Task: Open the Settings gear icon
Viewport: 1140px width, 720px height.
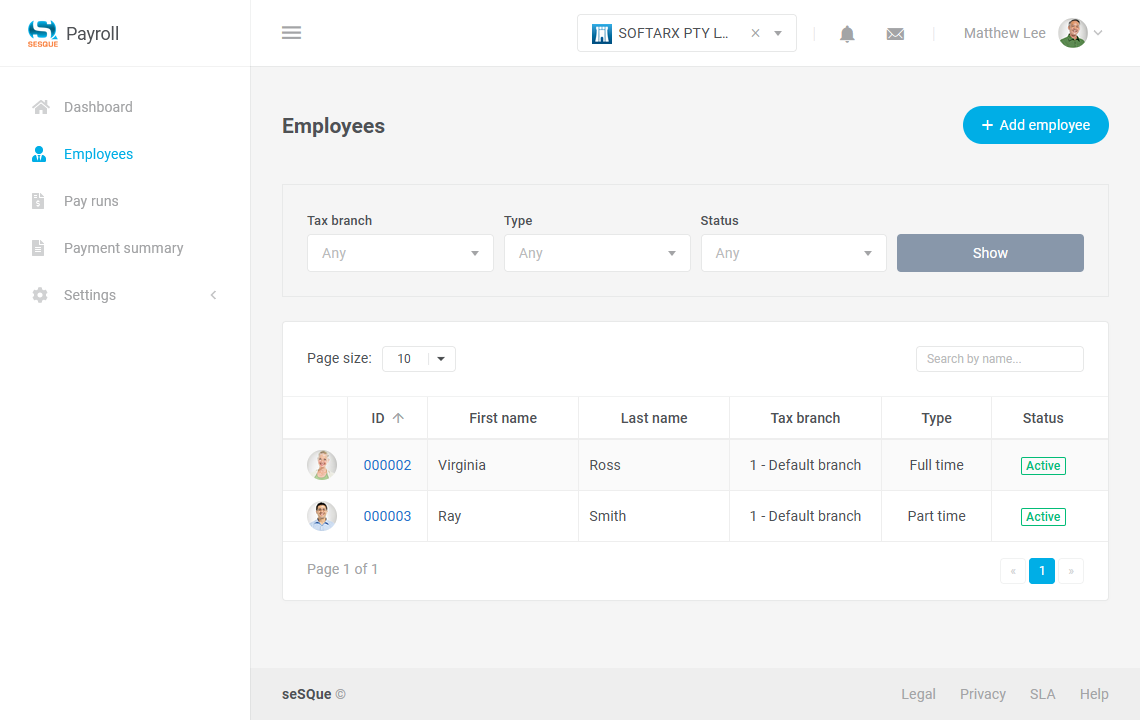Action: tap(39, 295)
